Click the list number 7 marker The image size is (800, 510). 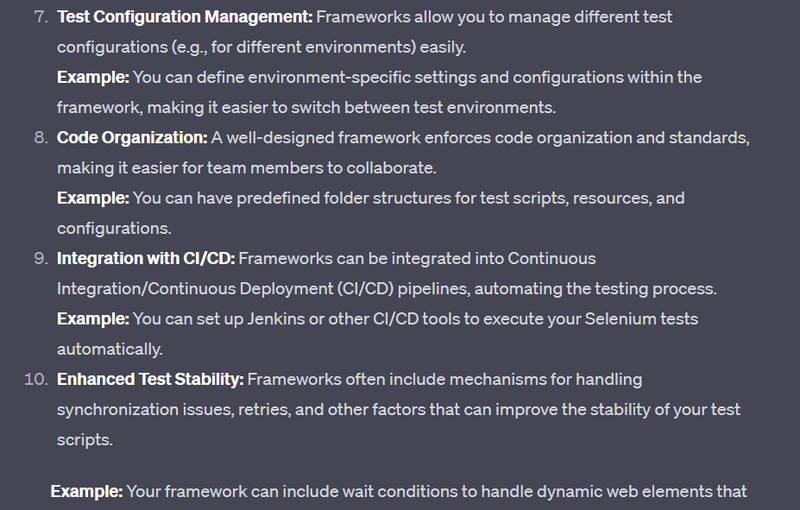pos(41,17)
